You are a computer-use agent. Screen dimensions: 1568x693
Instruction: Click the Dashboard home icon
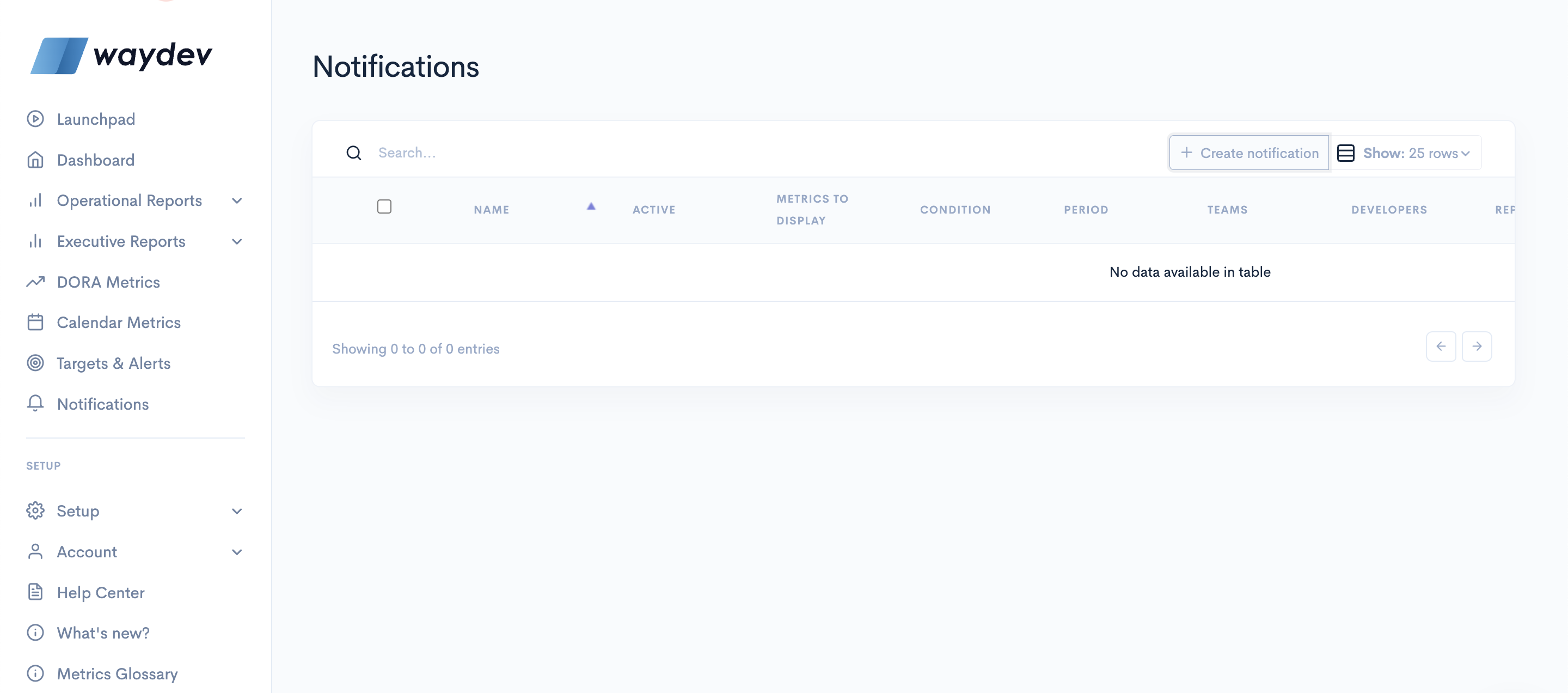35,160
